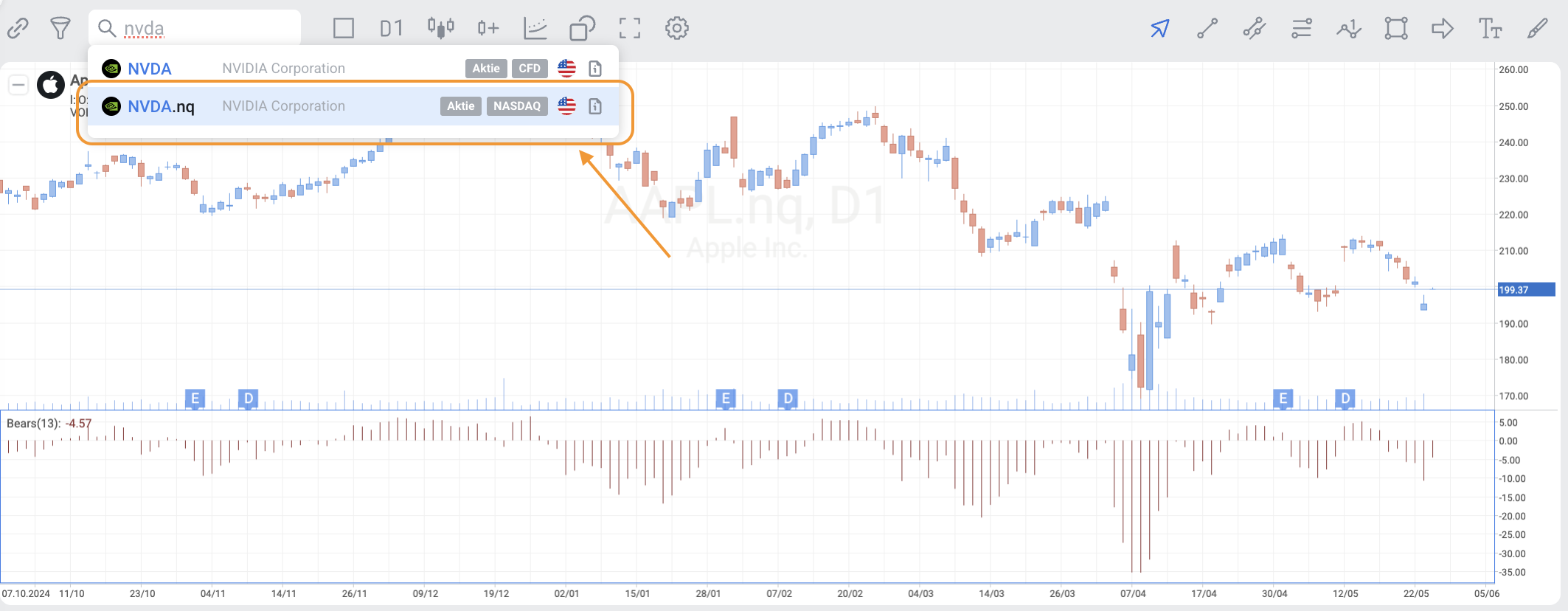Click the 07.10.2024 date label
Viewport: 1568px width, 611px height.
(26, 593)
